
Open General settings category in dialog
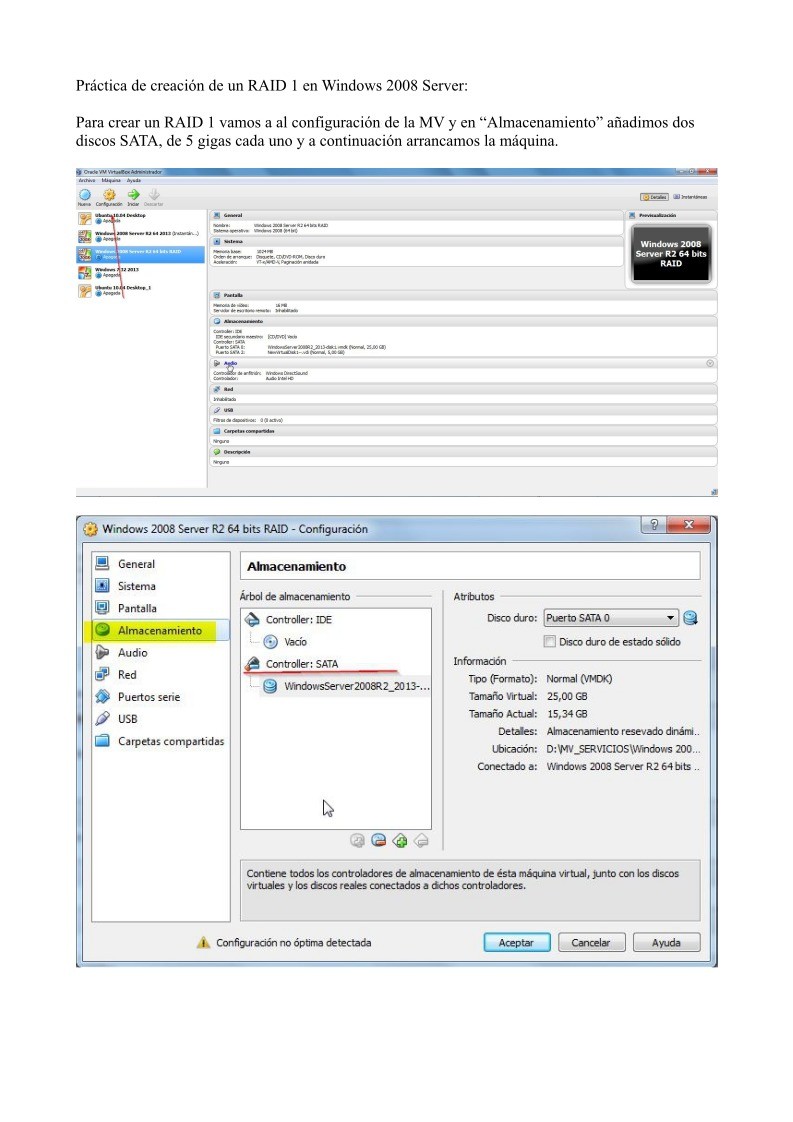pyautogui.click(x=136, y=564)
